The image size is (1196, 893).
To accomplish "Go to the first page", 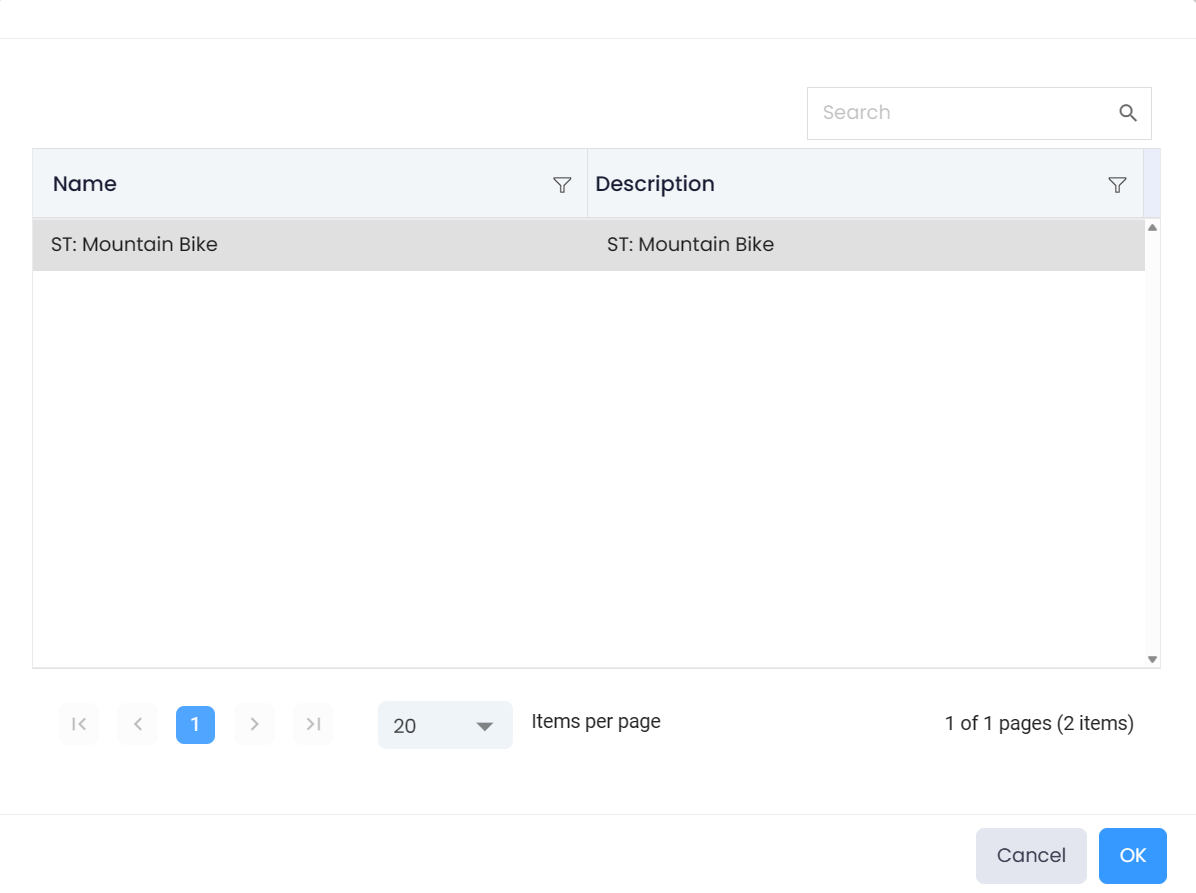I will tap(79, 724).
